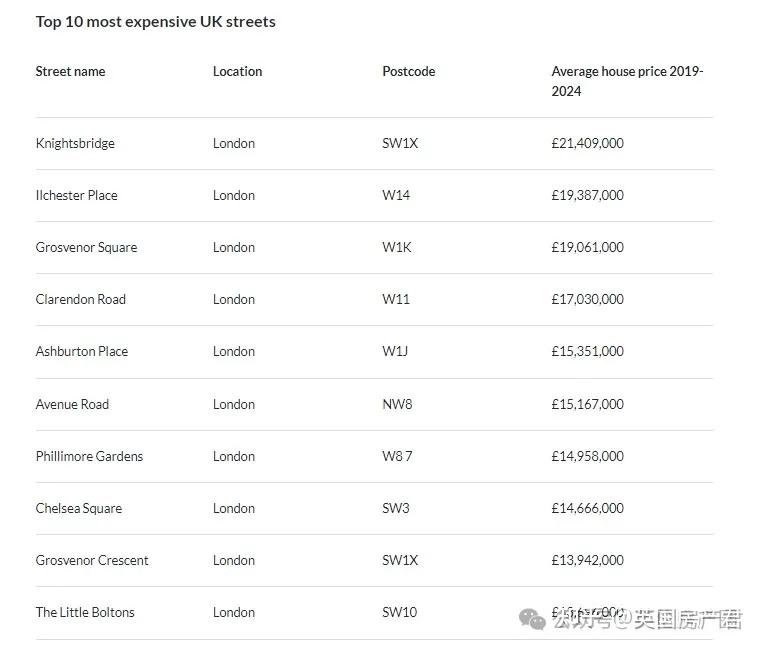Click the Chelsea Square street name

click(x=78, y=508)
